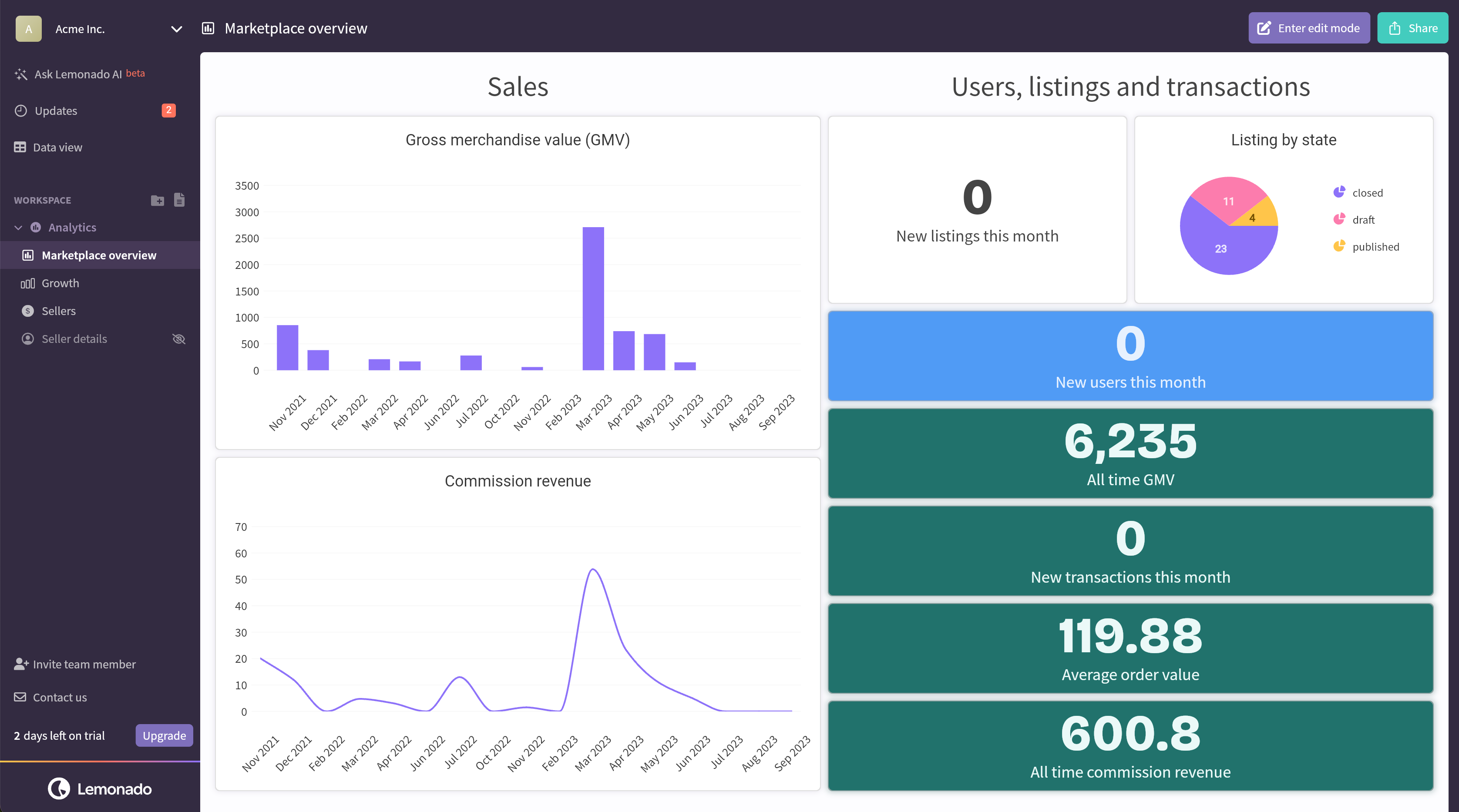Toggle the draft legend item in pie chart
The image size is (1459, 812).
click(1354, 220)
